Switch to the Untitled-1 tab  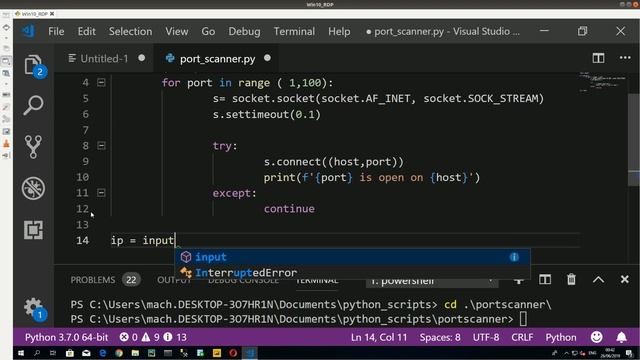pyautogui.click(x=104, y=58)
